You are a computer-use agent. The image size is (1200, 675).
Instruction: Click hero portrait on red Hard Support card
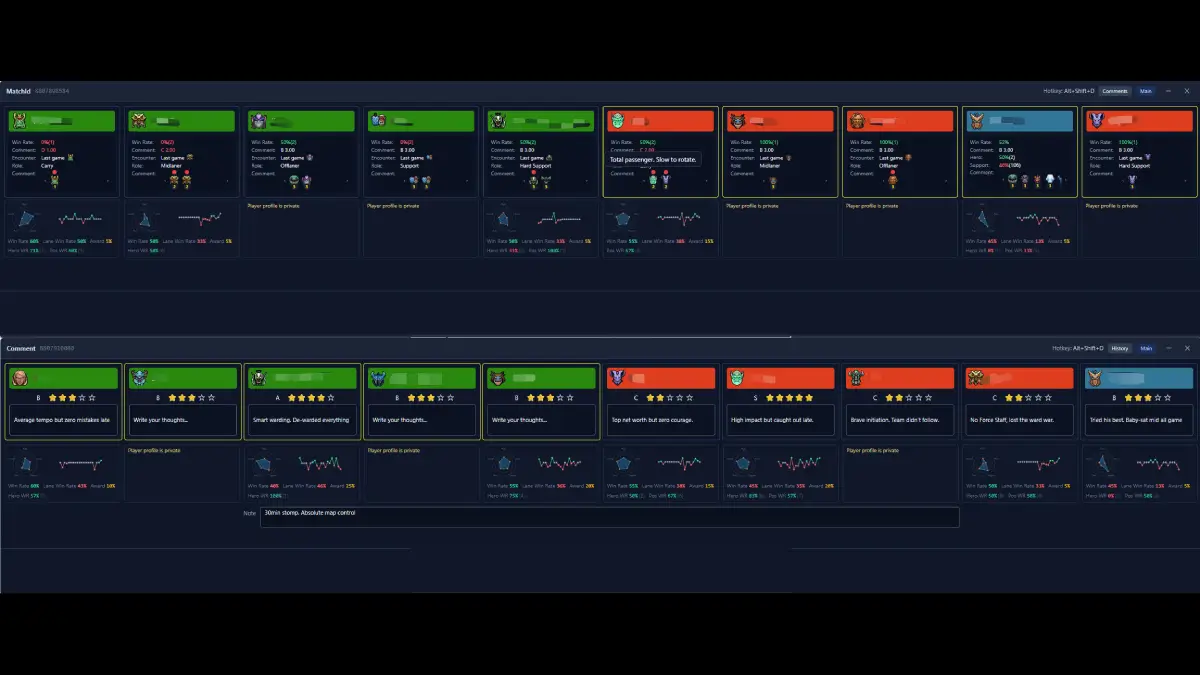[1097, 121]
